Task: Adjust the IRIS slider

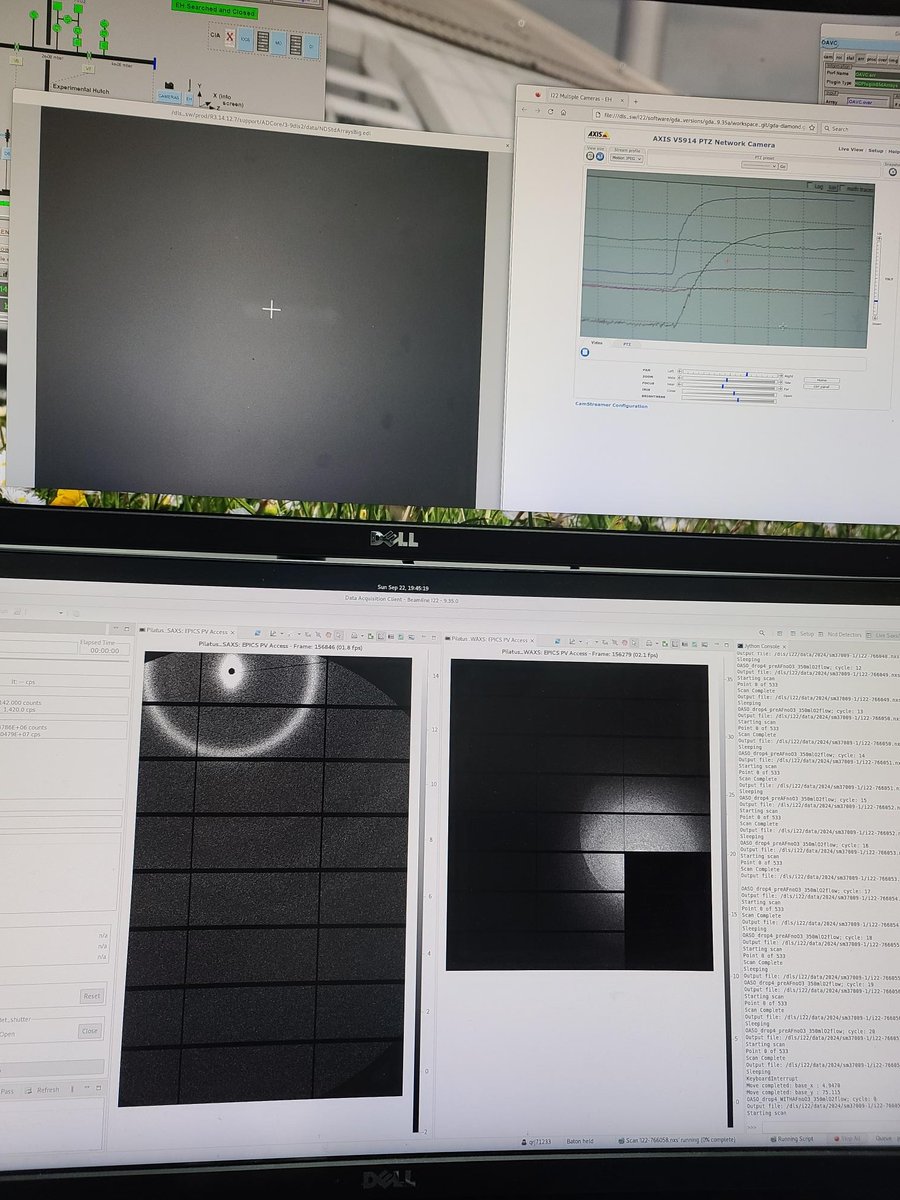Action: (729, 394)
